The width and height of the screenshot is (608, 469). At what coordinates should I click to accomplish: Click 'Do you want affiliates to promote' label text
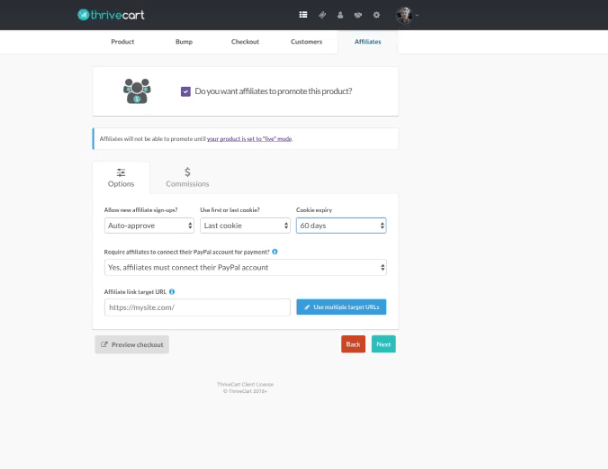(x=273, y=91)
